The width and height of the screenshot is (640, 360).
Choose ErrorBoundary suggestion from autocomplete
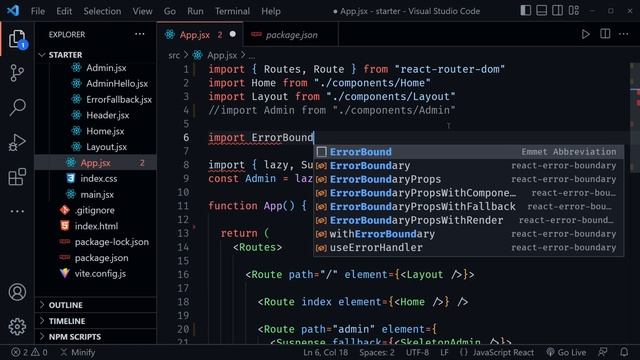469,166
